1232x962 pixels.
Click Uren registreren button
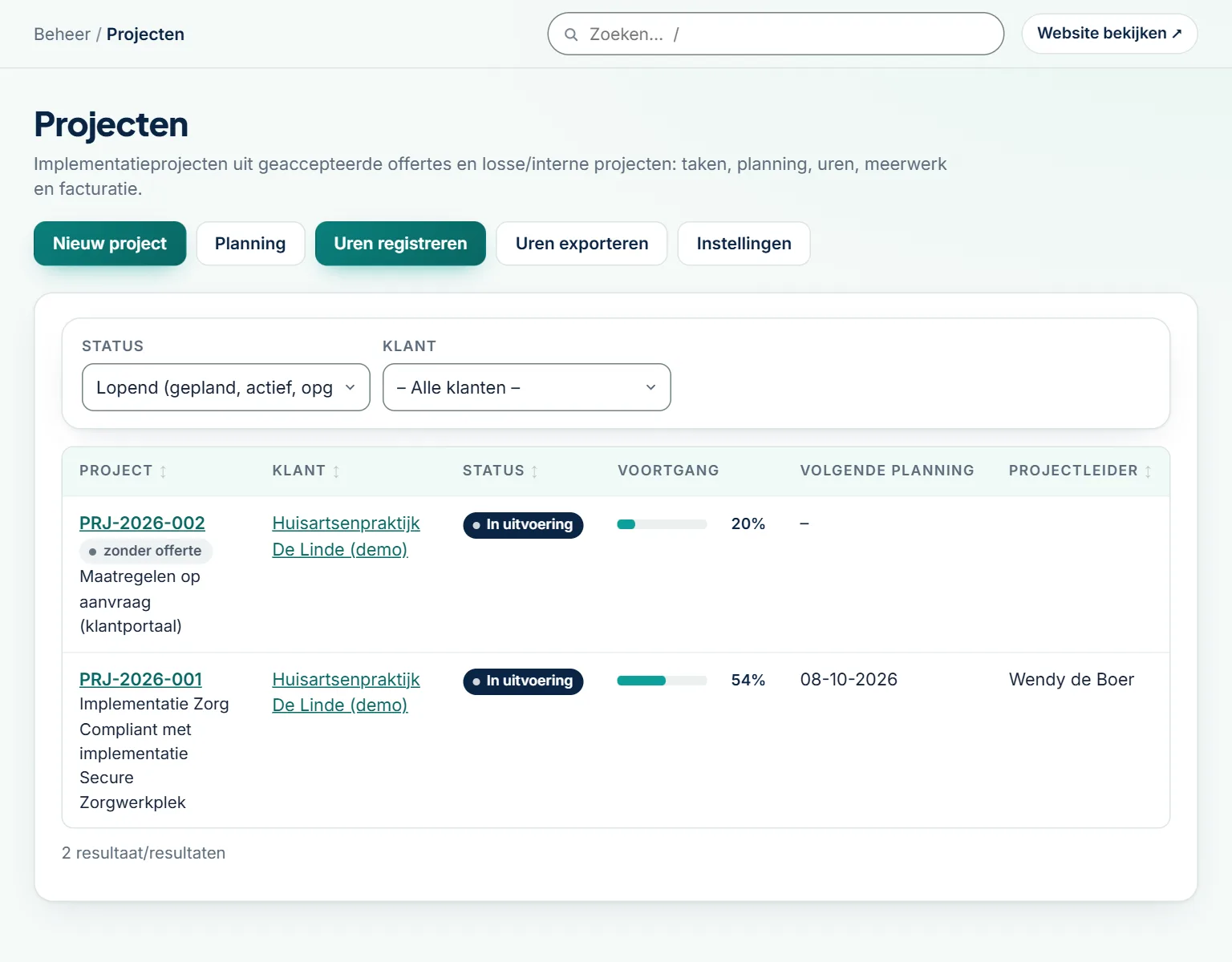(x=400, y=244)
